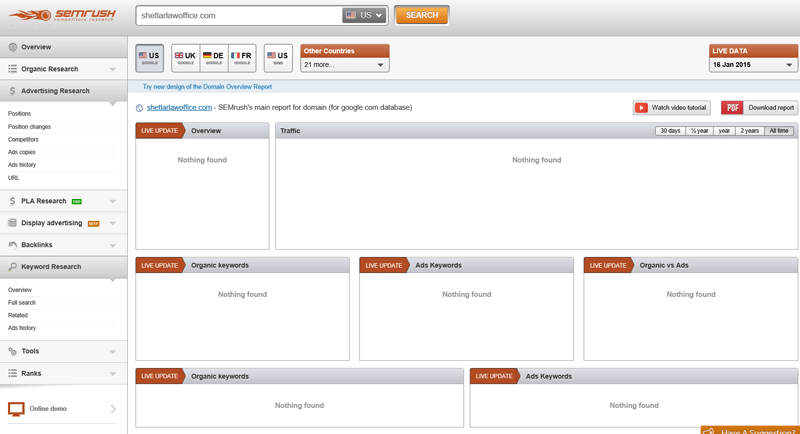This screenshot has height=434, width=800.
Task: Open Full search link
Action: coord(22,302)
